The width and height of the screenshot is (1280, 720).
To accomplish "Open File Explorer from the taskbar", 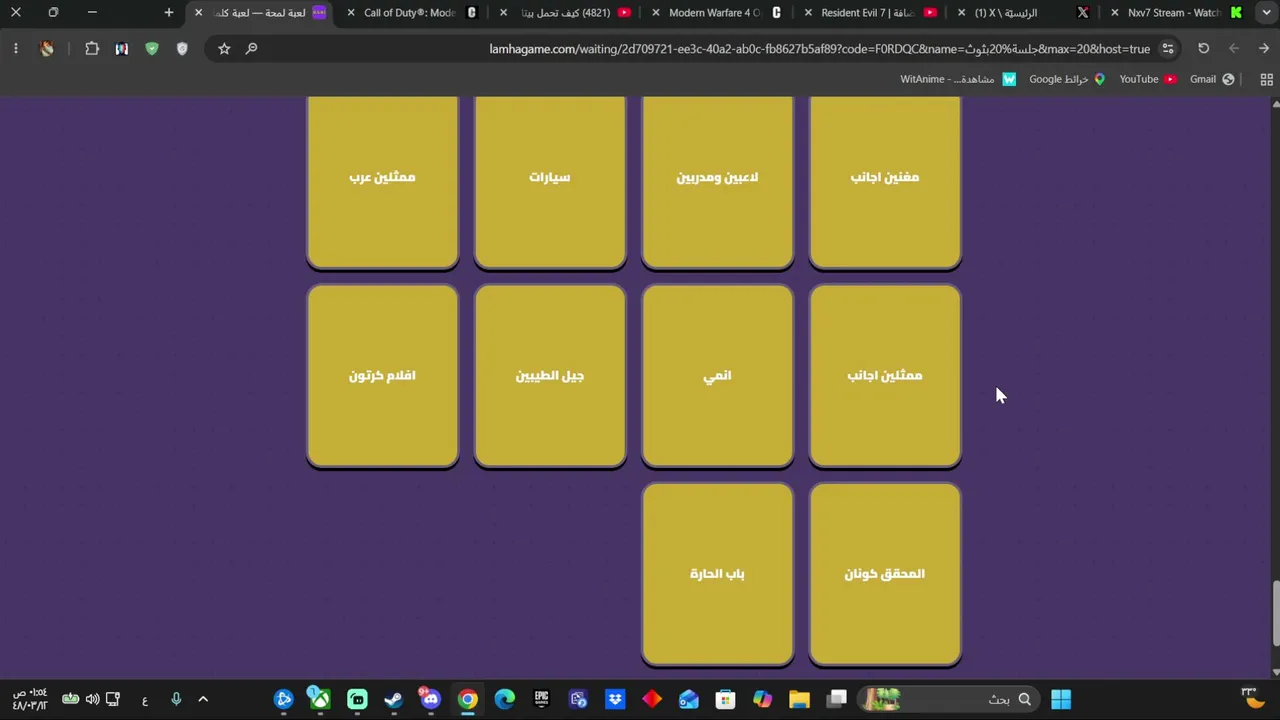I will (799, 699).
